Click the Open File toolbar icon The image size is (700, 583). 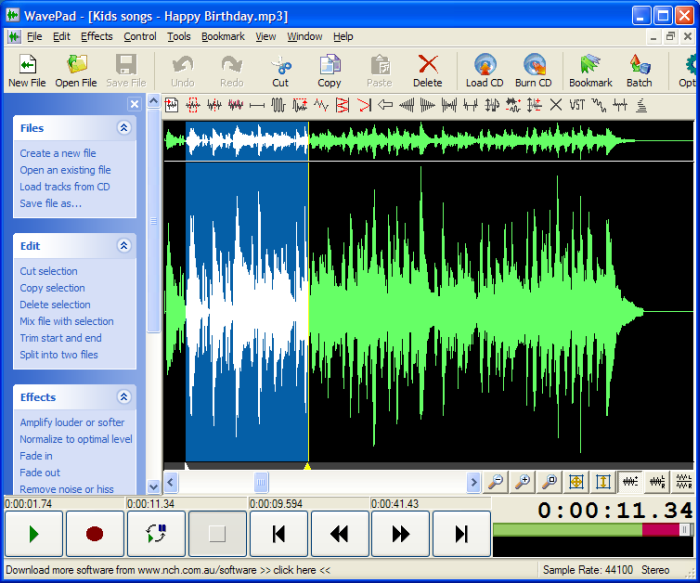coord(76,71)
